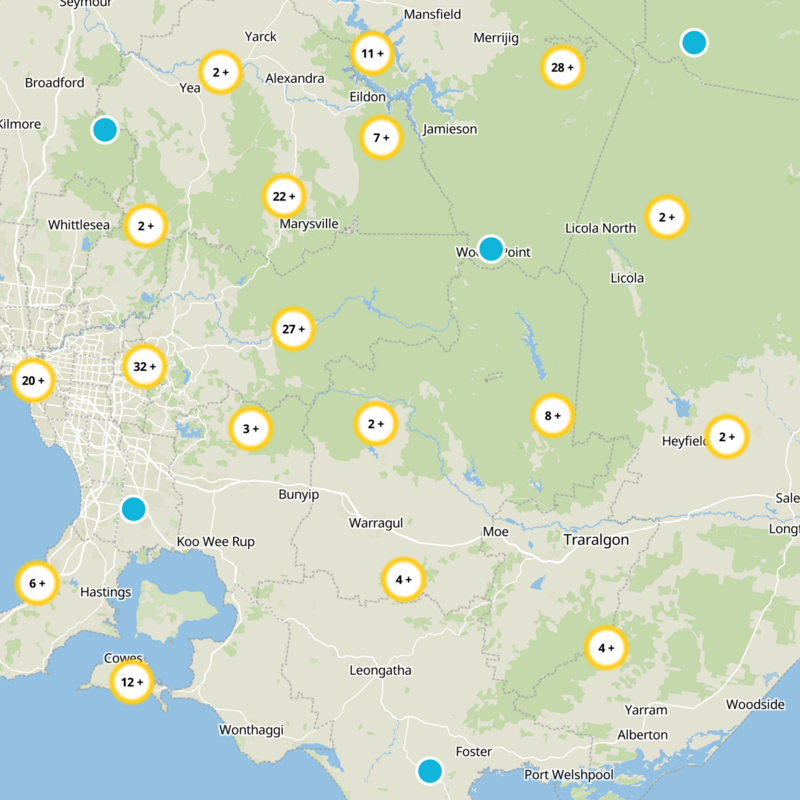Click the blue pin near Kilmore
Screen dimensions: 800x800
pyautogui.click(x=106, y=128)
